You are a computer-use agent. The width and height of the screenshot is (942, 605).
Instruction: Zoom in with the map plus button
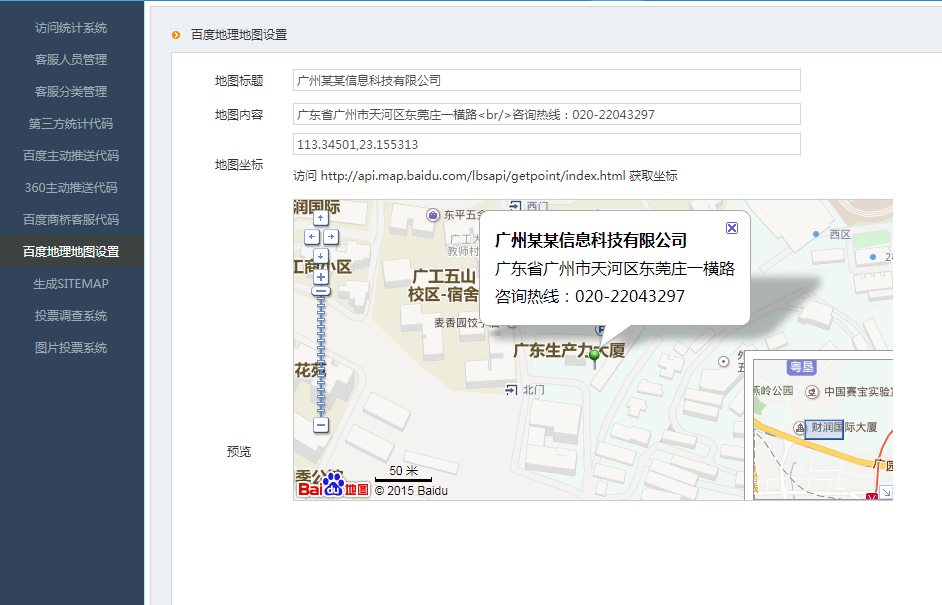[x=321, y=277]
